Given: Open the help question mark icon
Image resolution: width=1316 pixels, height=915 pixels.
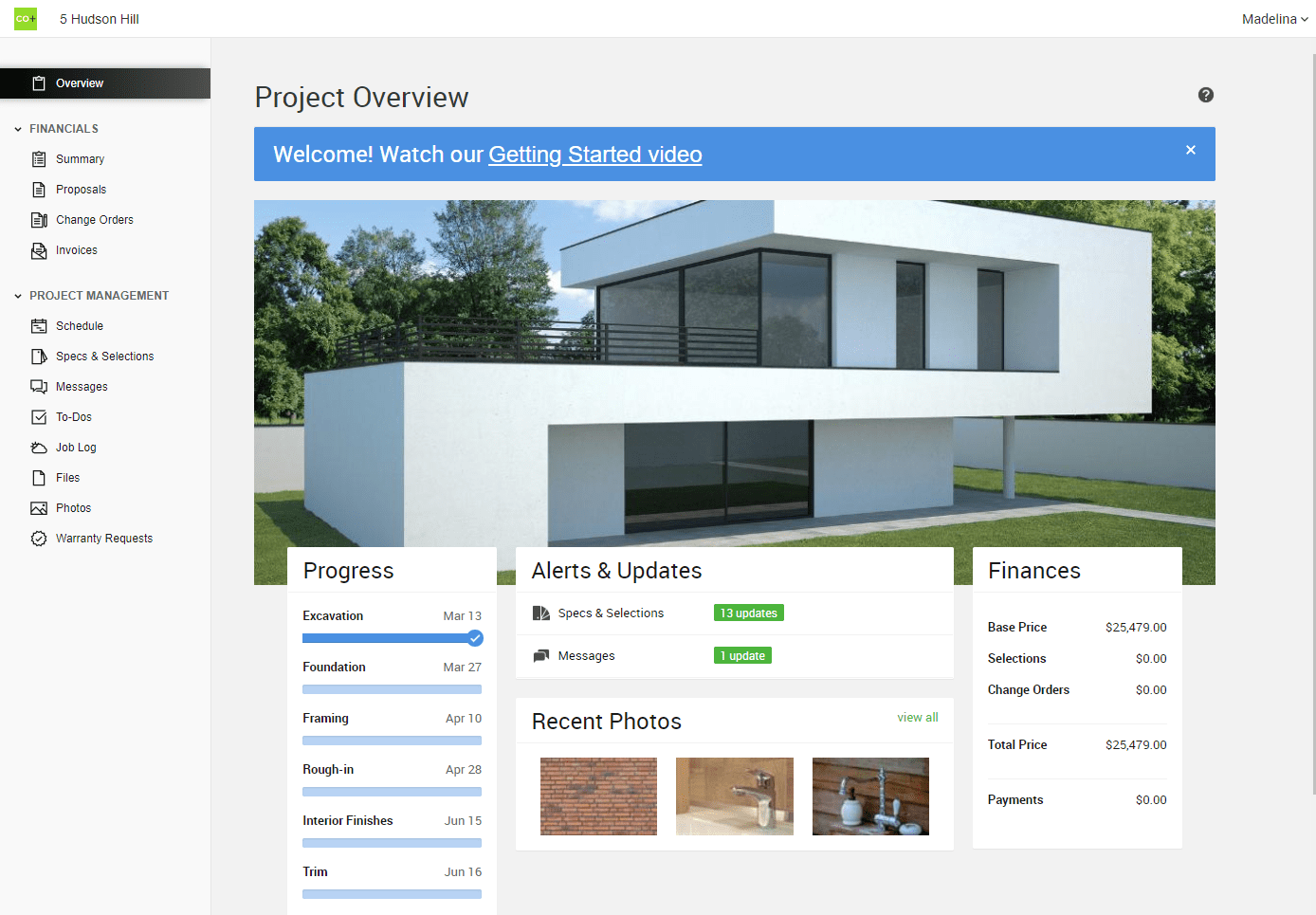Looking at the screenshot, I should coord(1205,95).
